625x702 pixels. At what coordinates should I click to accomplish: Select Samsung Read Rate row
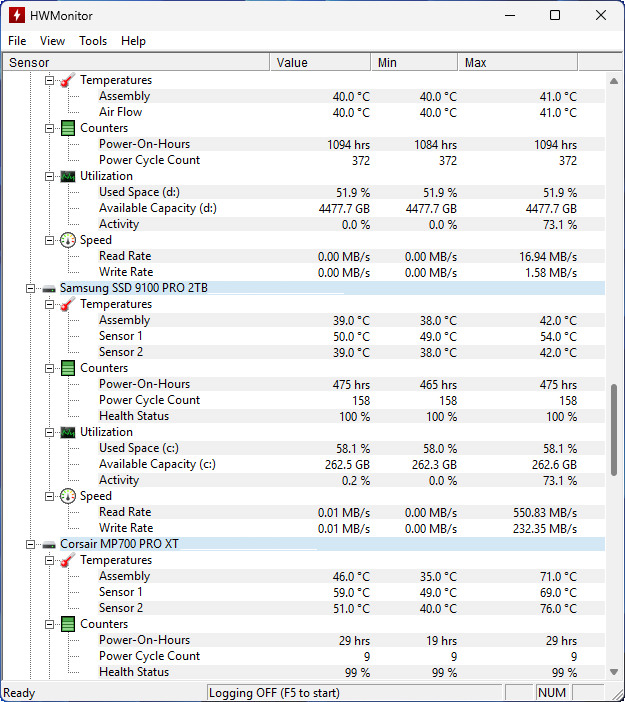point(351,512)
